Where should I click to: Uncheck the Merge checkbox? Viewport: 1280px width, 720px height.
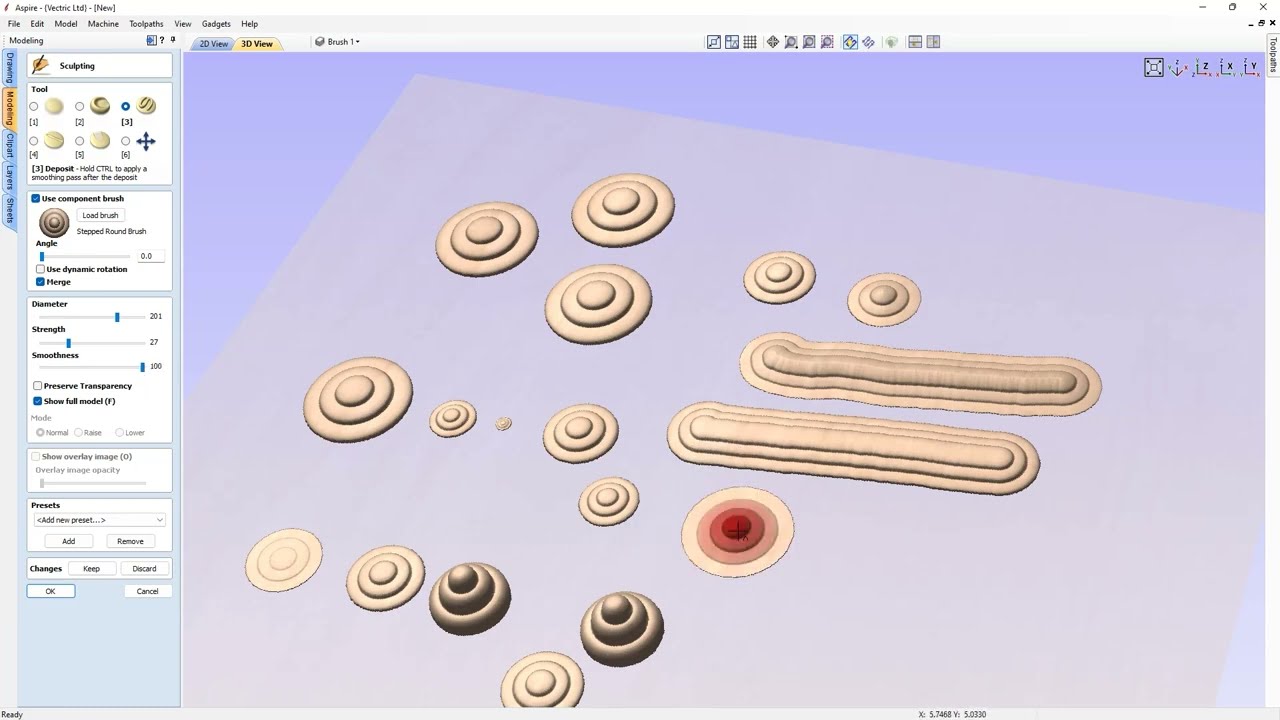(40, 282)
